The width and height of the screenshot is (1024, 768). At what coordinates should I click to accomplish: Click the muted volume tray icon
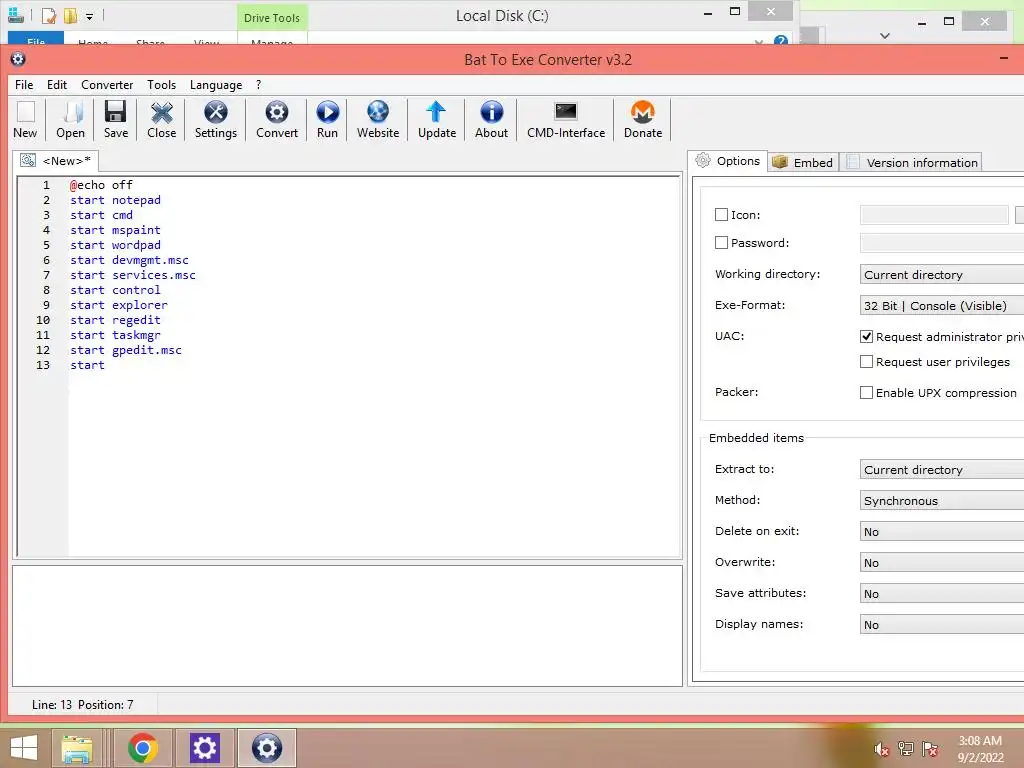pyautogui.click(x=881, y=748)
